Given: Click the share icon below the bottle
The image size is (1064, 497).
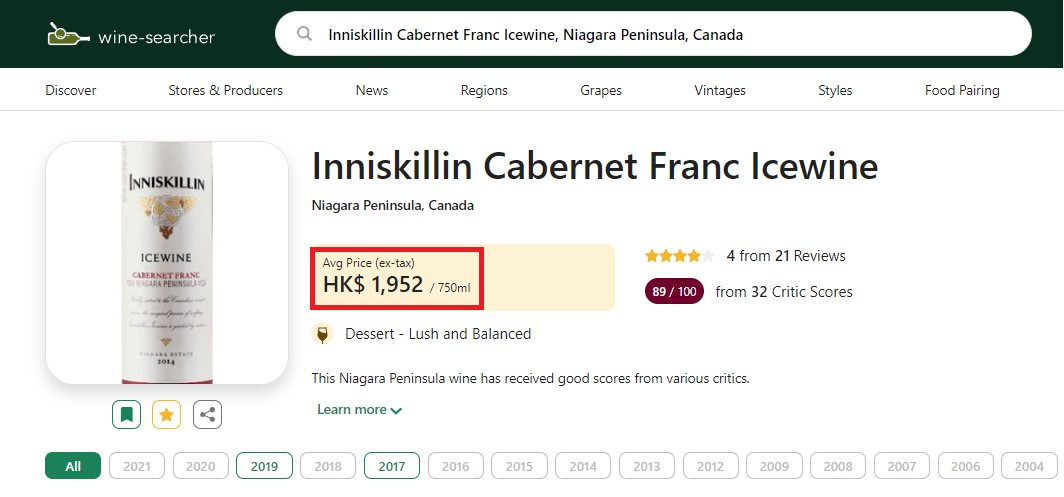Looking at the screenshot, I should point(207,414).
